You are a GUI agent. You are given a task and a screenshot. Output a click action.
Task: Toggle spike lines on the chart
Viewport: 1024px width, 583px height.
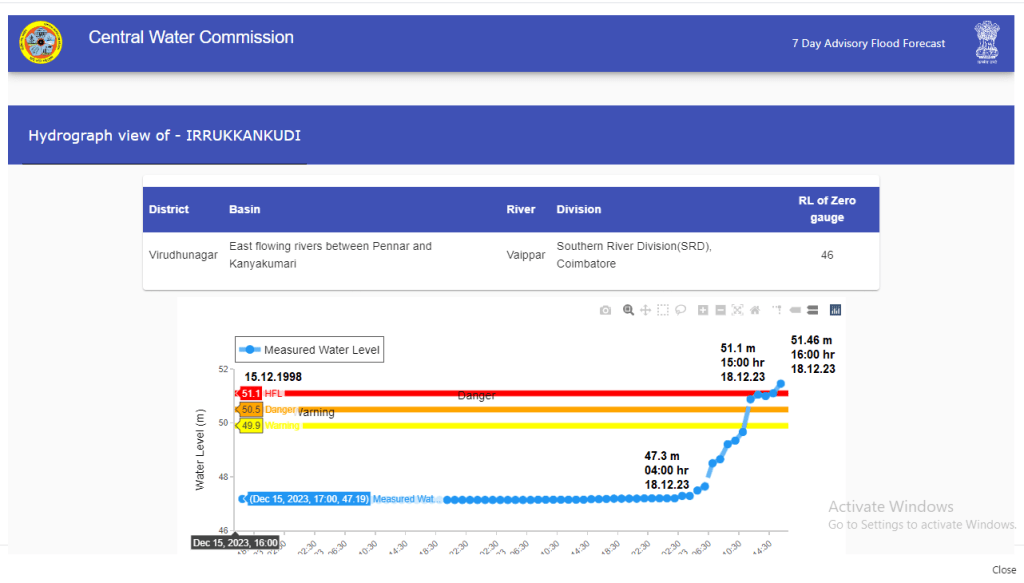776,310
